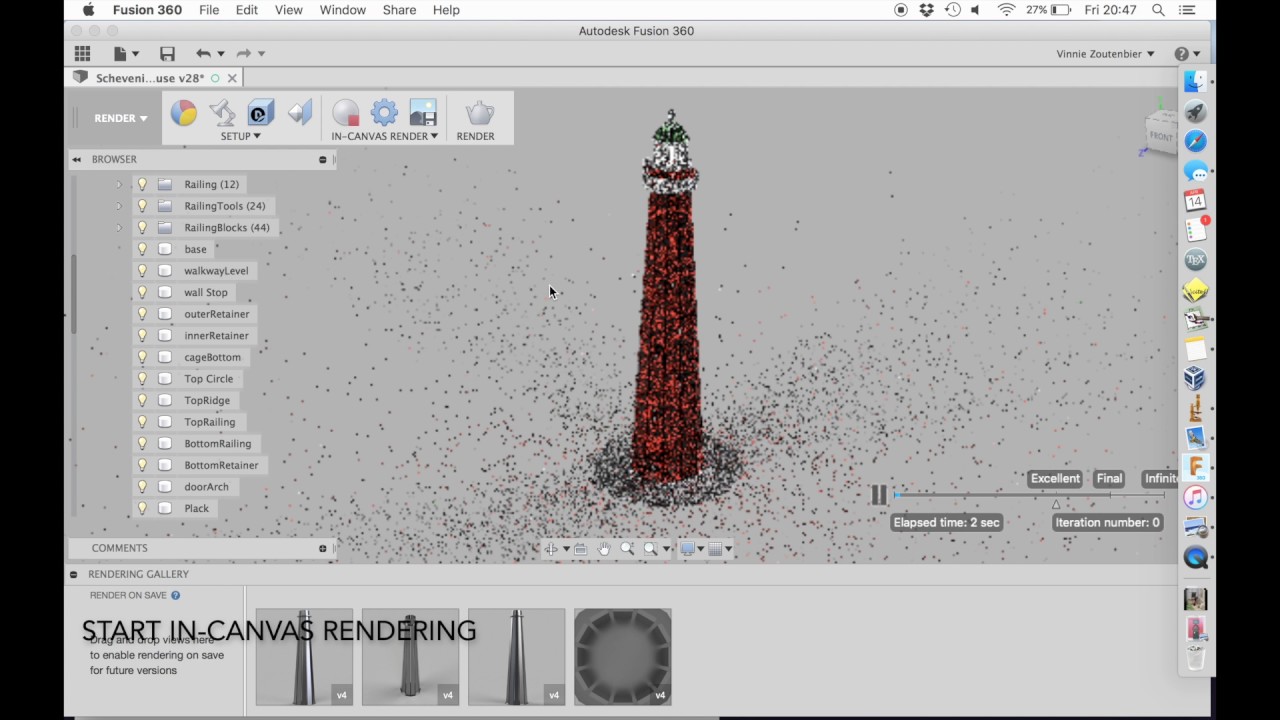Click the Excellent quality label
The width and height of the screenshot is (1280, 720).
click(1055, 478)
